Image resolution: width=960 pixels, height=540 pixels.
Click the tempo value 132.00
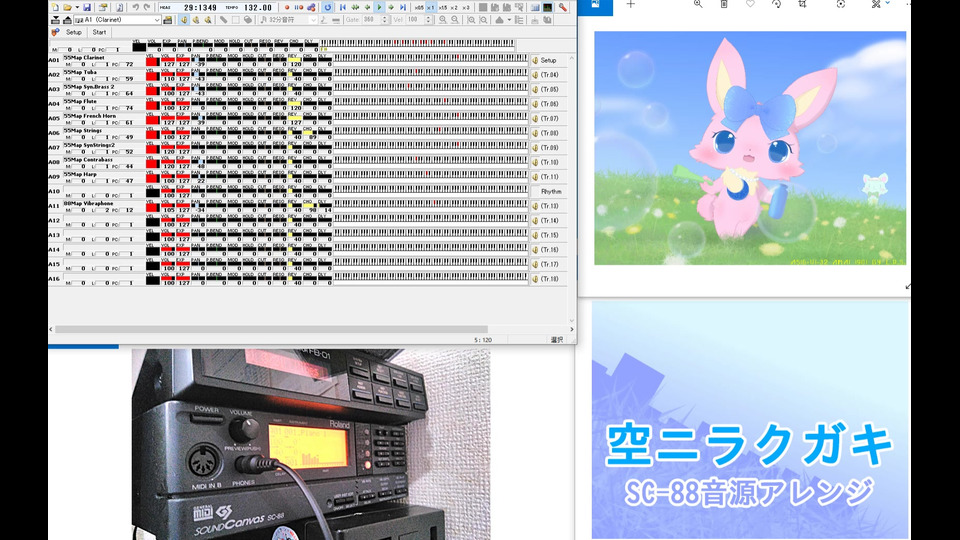(257, 7)
